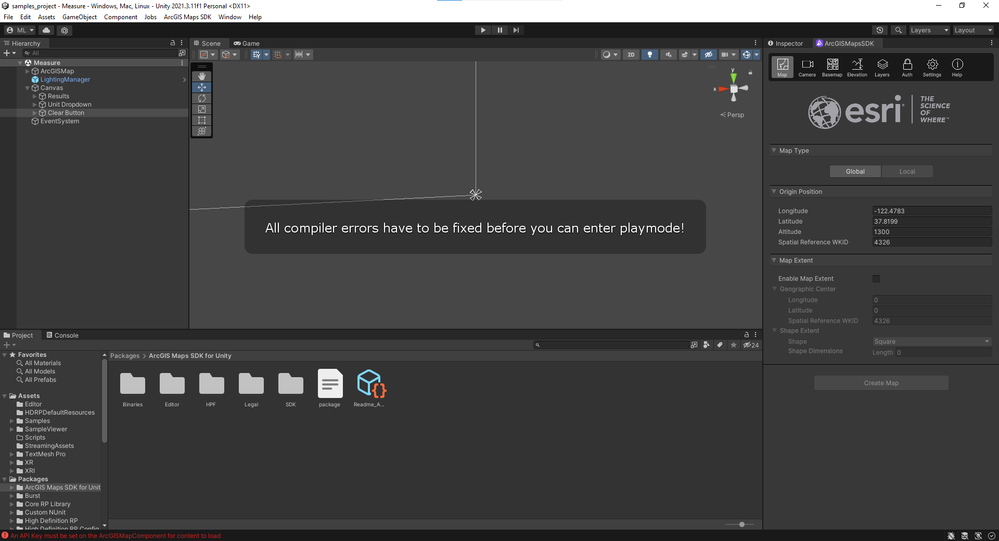Lock the Hierarchy panel
Screen dimensions: 999x541
pos(172,43)
